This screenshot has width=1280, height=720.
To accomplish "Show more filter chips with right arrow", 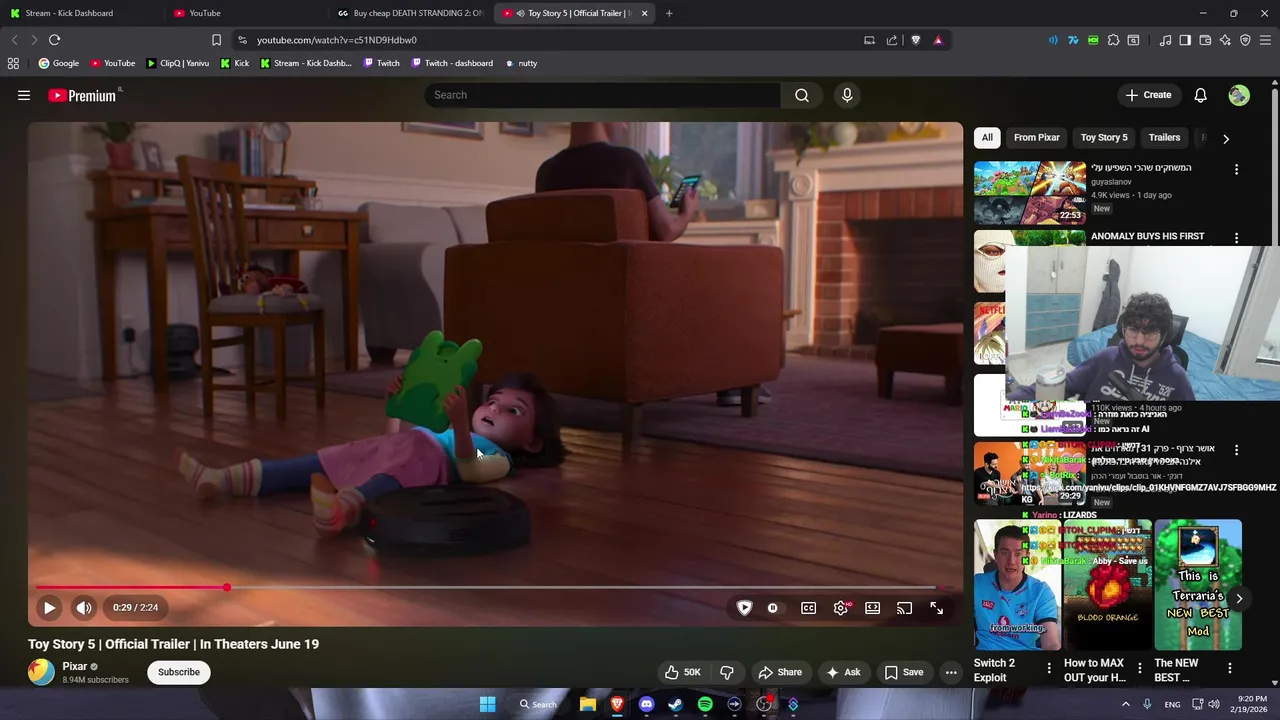I will pyautogui.click(x=1226, y=139).
